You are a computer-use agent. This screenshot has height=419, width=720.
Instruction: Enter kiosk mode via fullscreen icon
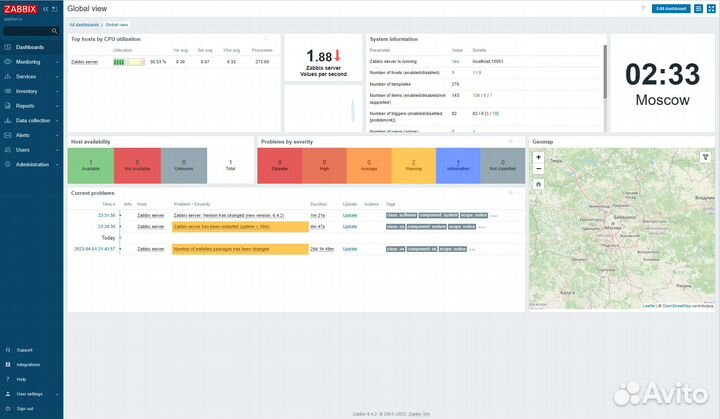[x=712, y=8]
